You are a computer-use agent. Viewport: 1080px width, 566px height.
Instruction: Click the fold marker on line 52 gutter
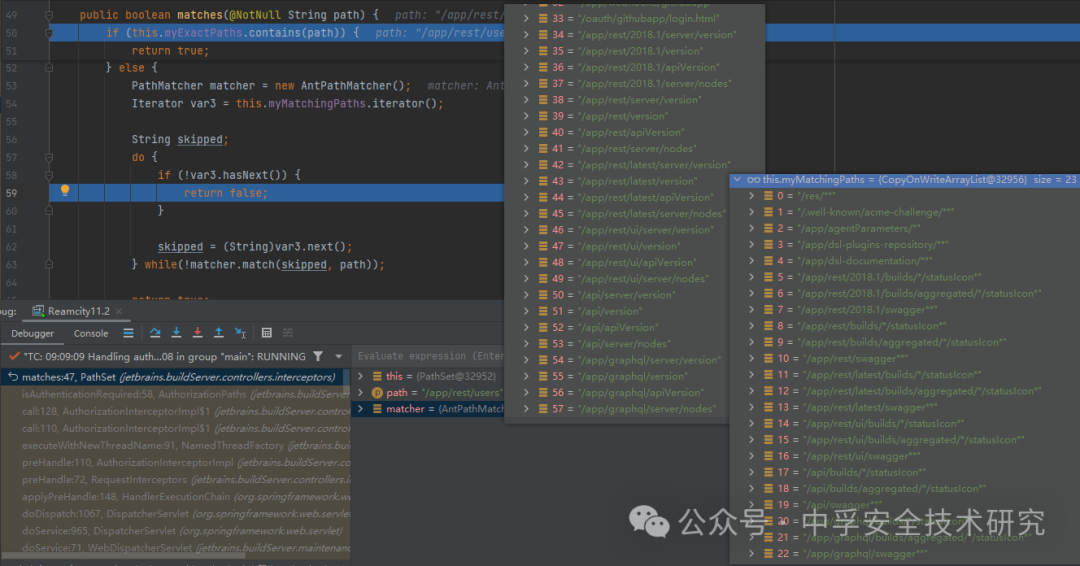coord(49,68)
